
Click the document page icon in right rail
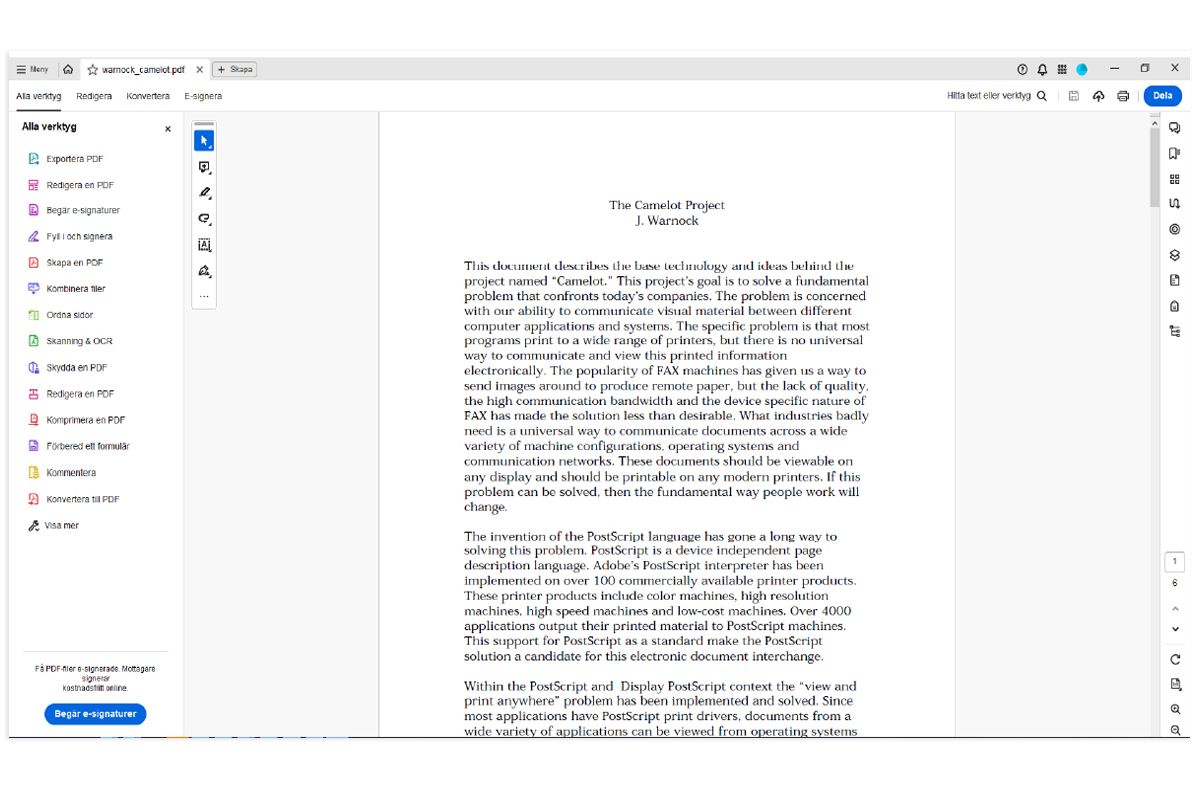point(1175,280)
